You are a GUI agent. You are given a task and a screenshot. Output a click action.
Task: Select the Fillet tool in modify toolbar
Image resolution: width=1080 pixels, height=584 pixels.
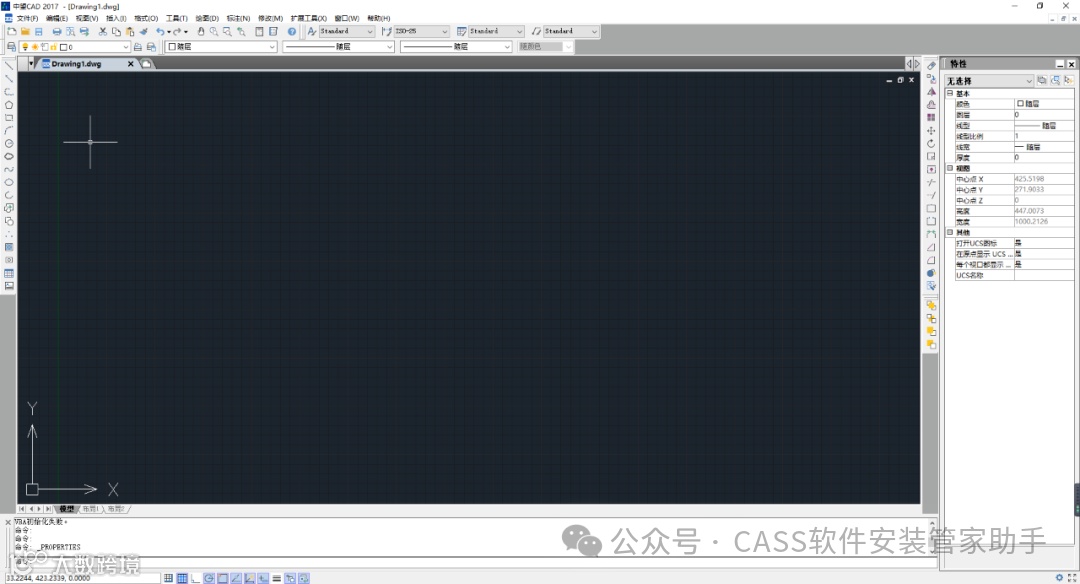coord(931,260)
